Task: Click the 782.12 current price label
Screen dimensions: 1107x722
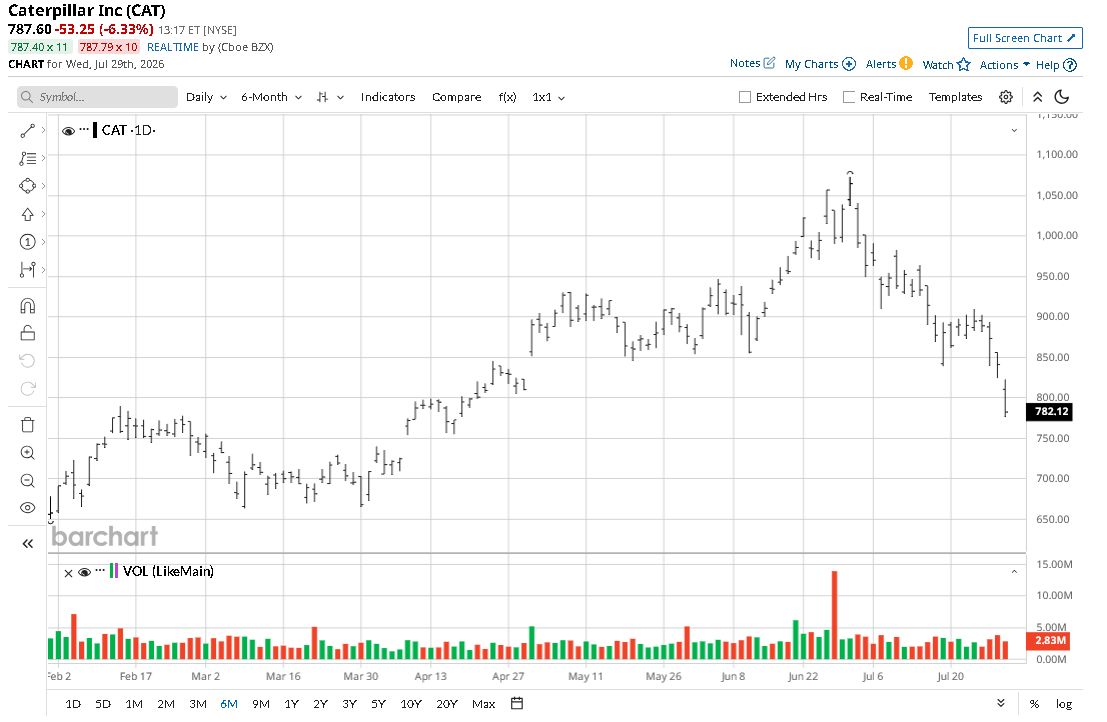Action: [1050, 411]
